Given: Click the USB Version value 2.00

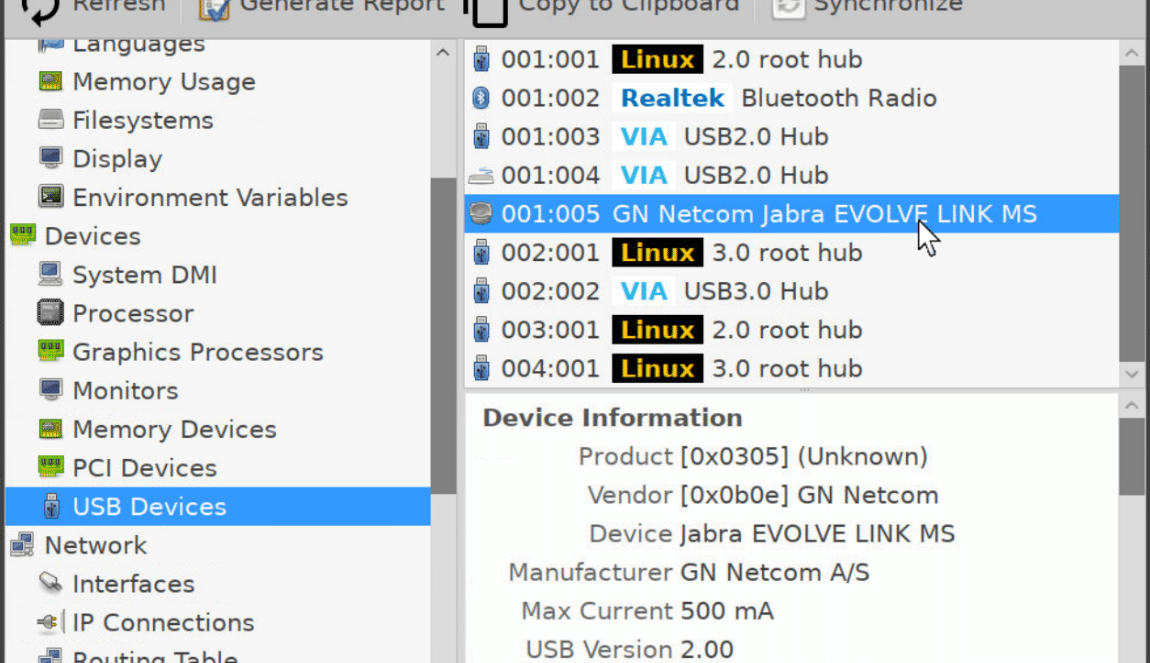Looking at the screenshot, I should tap(707, 649).
